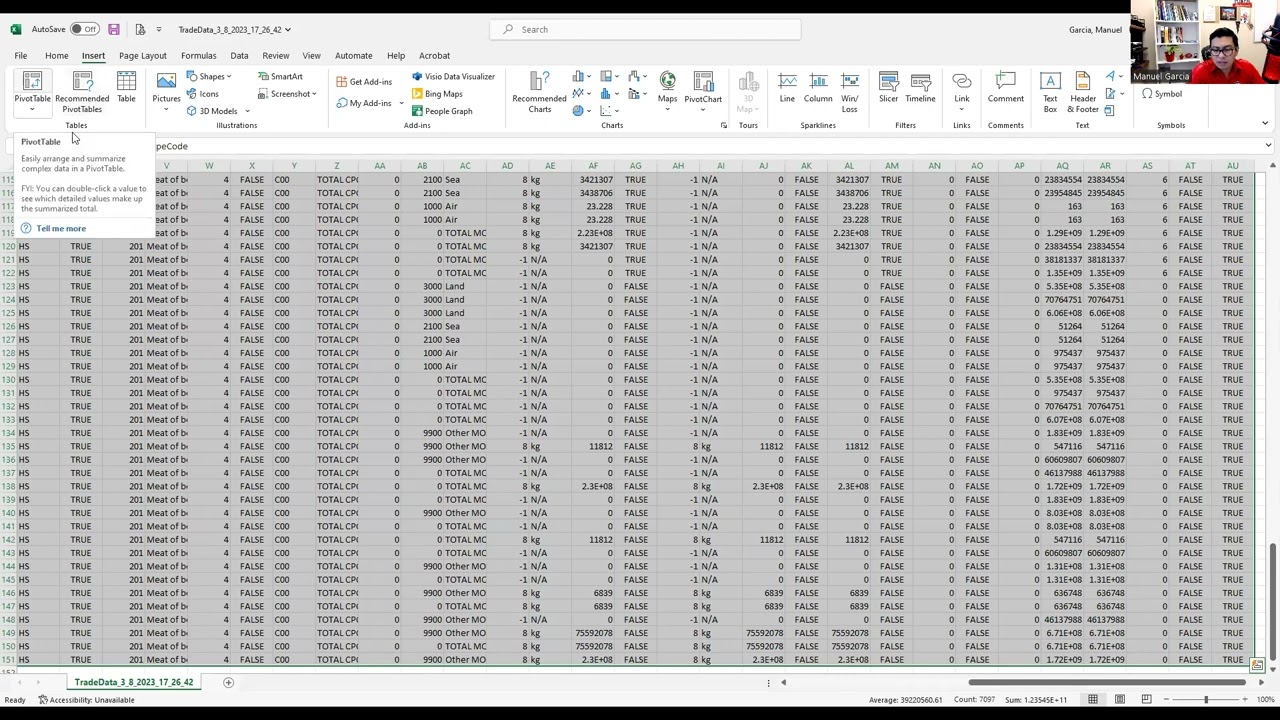Open Recommended PivotTables
Viewport: 1280px width, 720px height.
click(82, 90)
